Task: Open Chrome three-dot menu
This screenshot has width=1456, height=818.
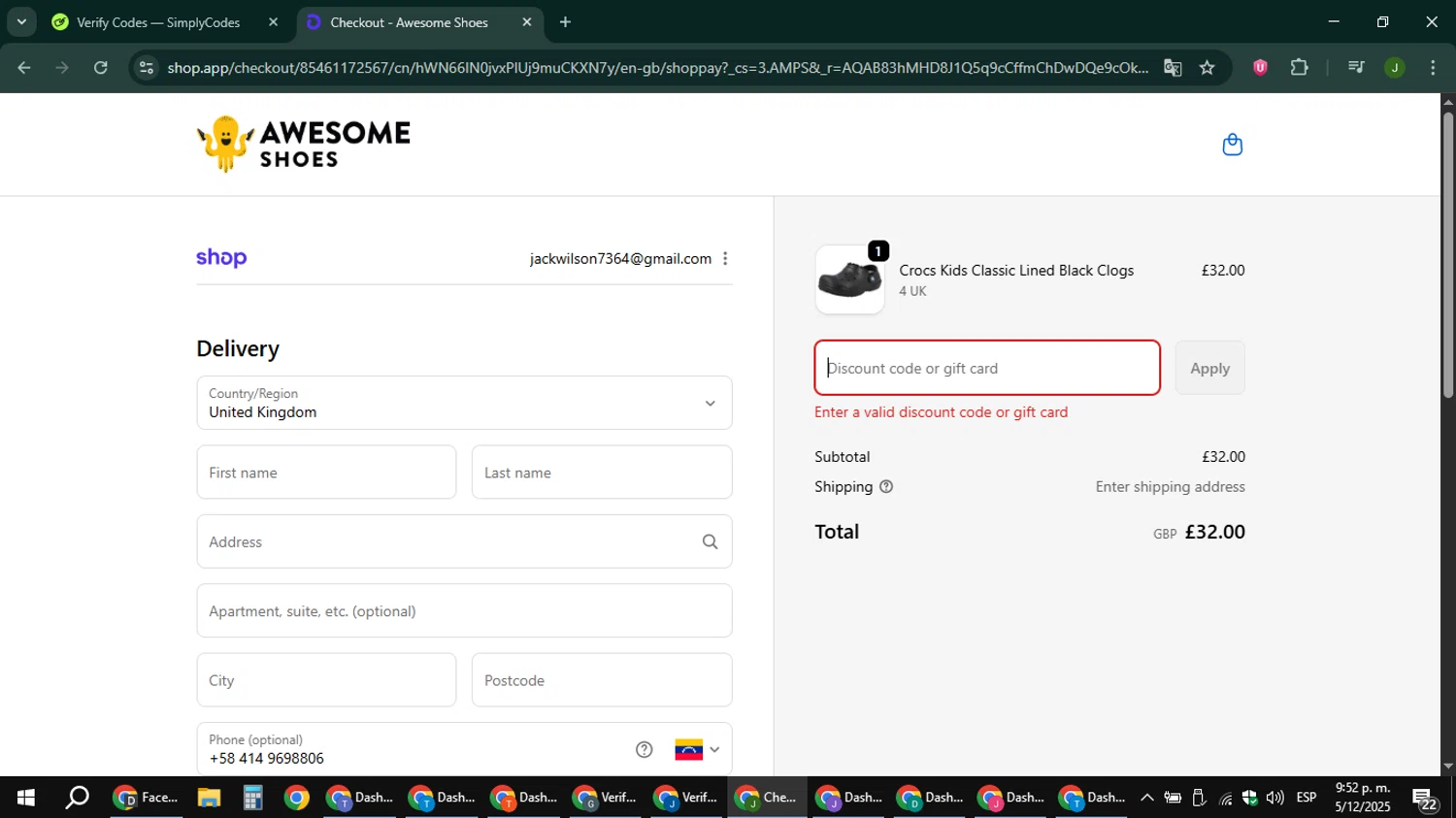Action: 1433,67
